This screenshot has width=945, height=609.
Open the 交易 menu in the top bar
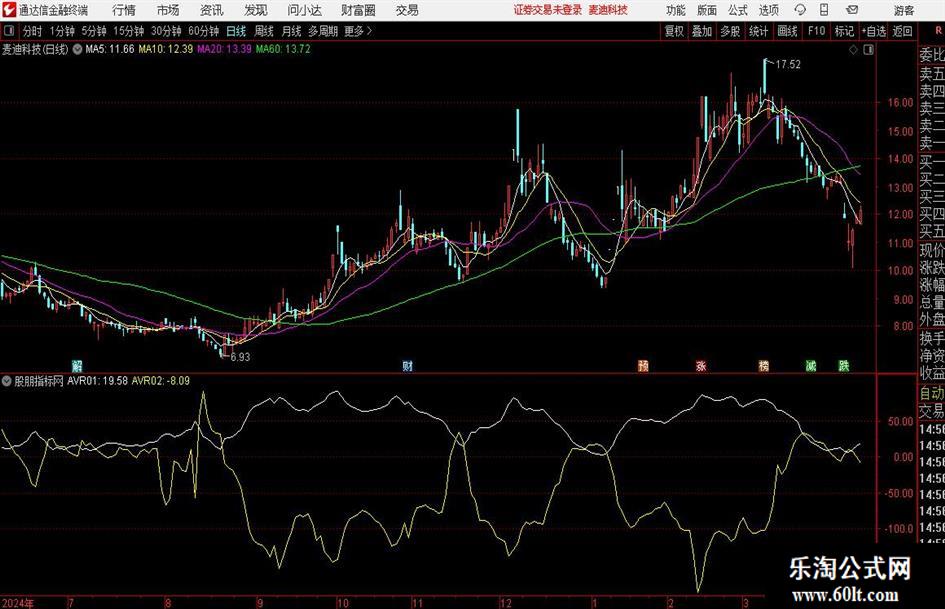click(x=407, y=10)
